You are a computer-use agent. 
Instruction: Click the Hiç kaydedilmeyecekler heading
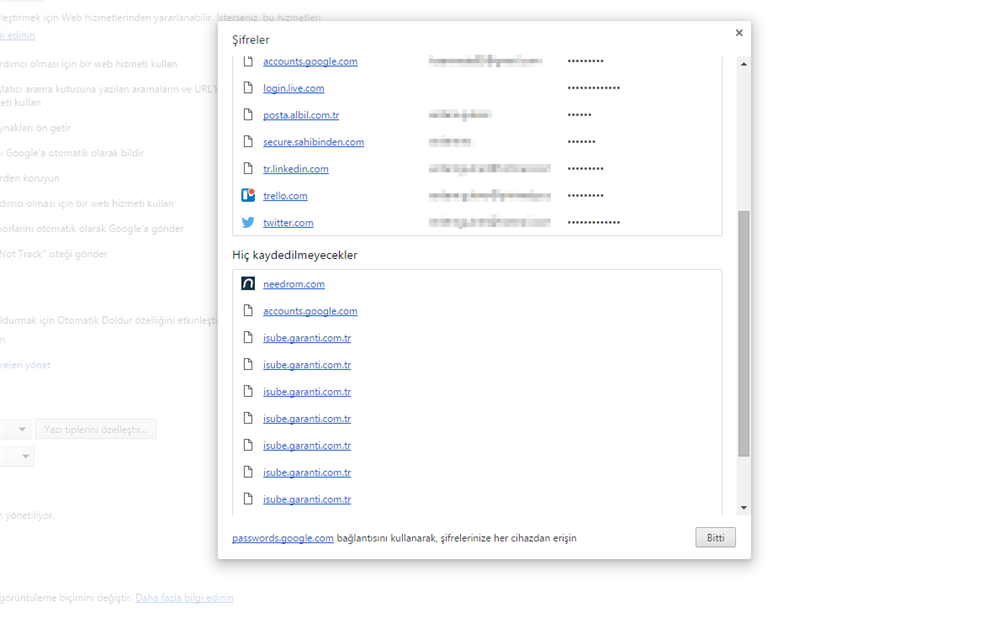click(295, 255)
